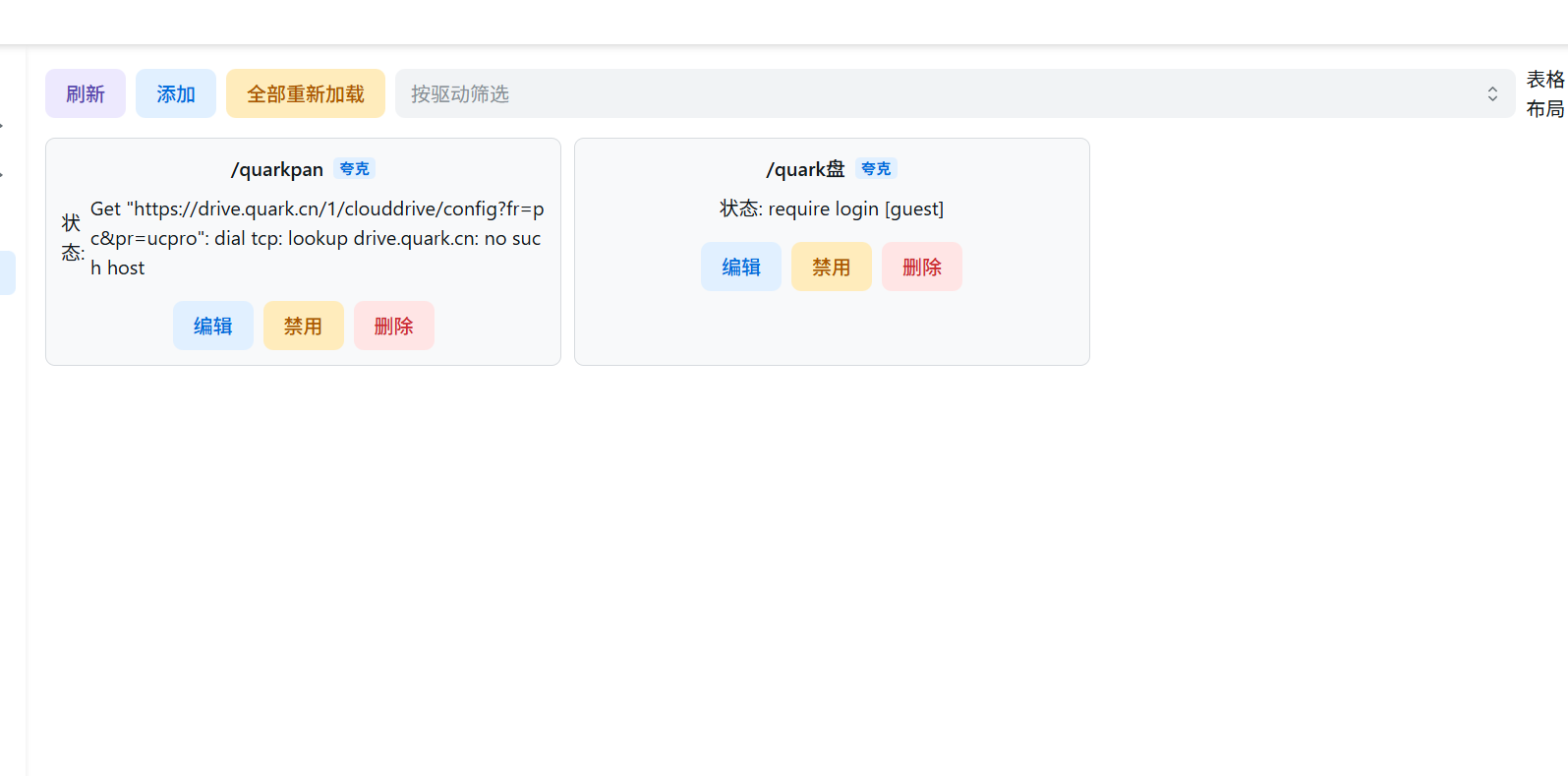The height and width of the screenshot is (776, 1568).
Task: Click the 'no such host' error status message
Action: point(317,238)
